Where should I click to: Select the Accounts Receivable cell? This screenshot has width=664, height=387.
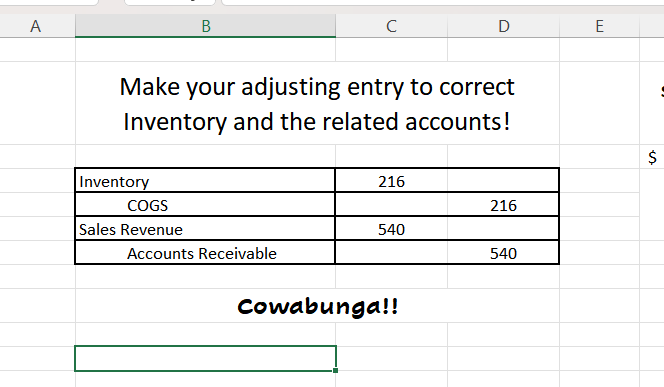[205, 253]
